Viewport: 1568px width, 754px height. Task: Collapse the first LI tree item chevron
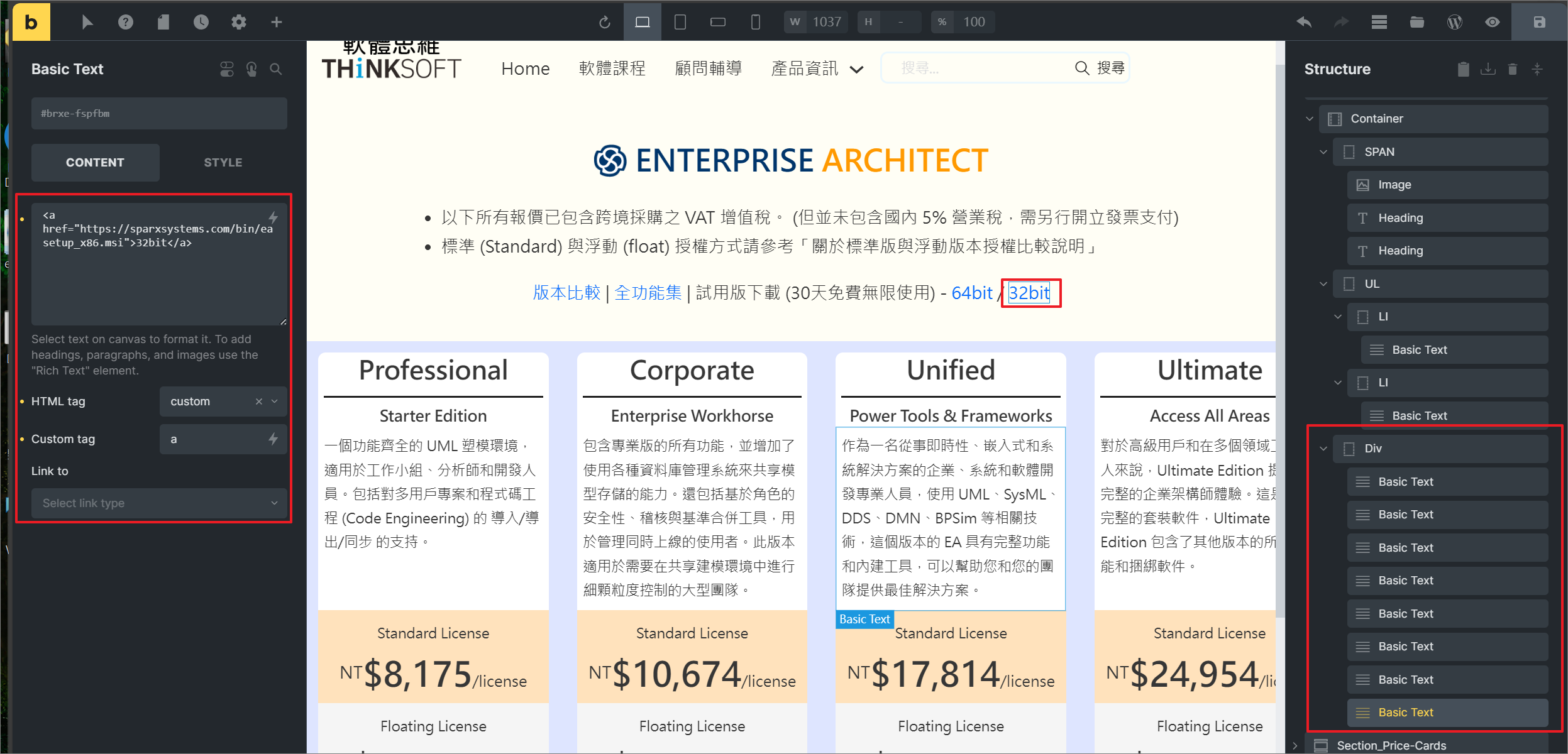[x=1338, y=317]
